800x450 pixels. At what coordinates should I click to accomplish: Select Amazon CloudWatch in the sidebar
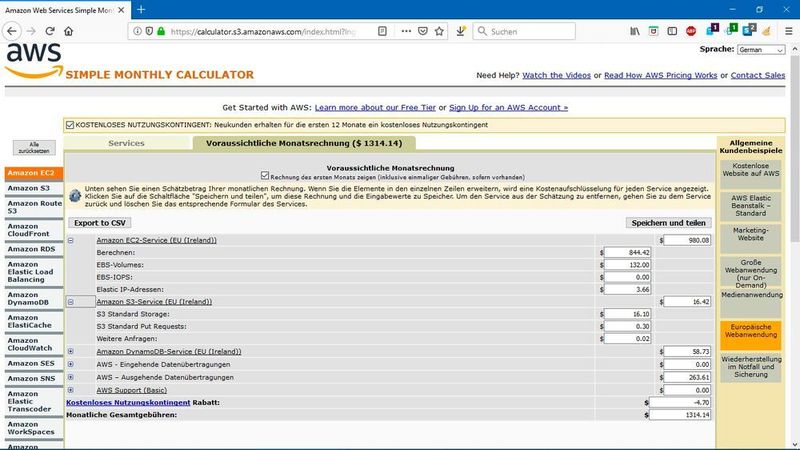click(34, 344)
